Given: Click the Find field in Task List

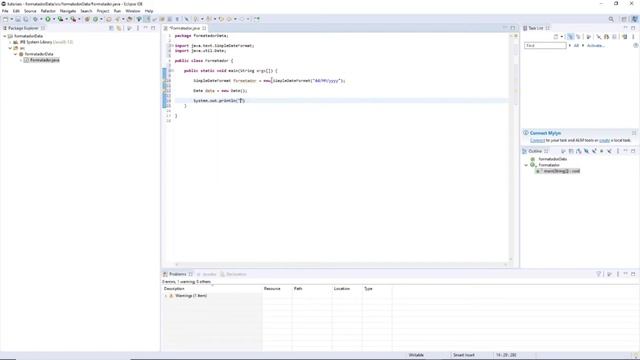Looking at the screenshot, I should (545, 46).
